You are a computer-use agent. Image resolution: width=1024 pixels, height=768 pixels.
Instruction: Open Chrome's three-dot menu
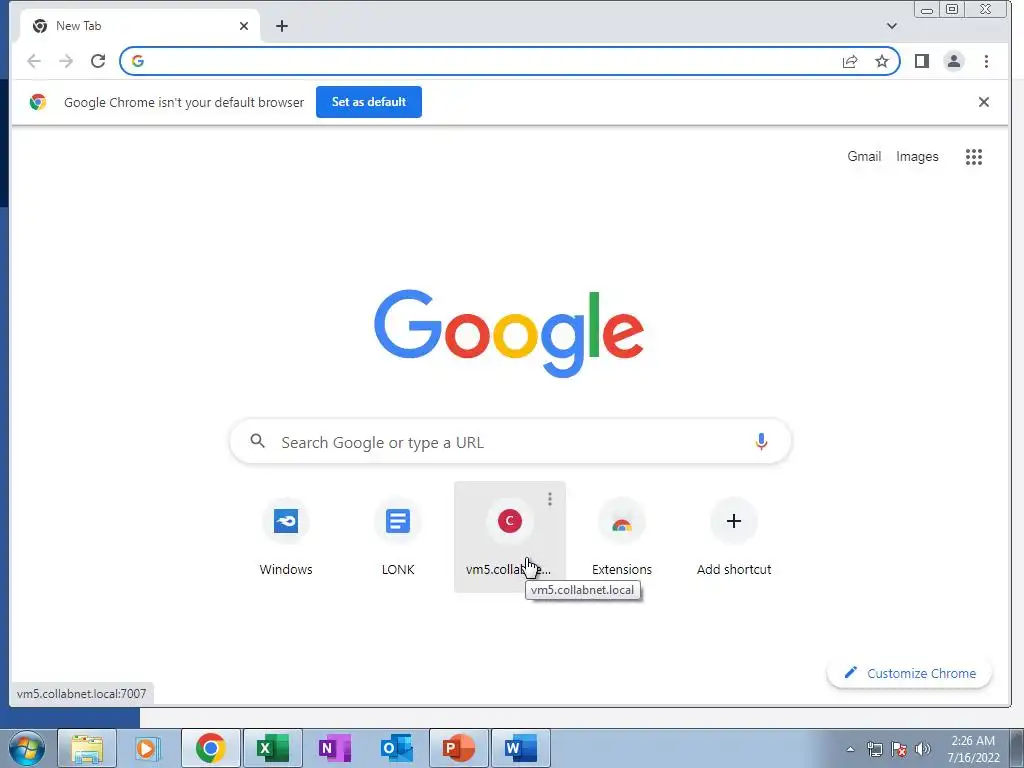point(986,61)
